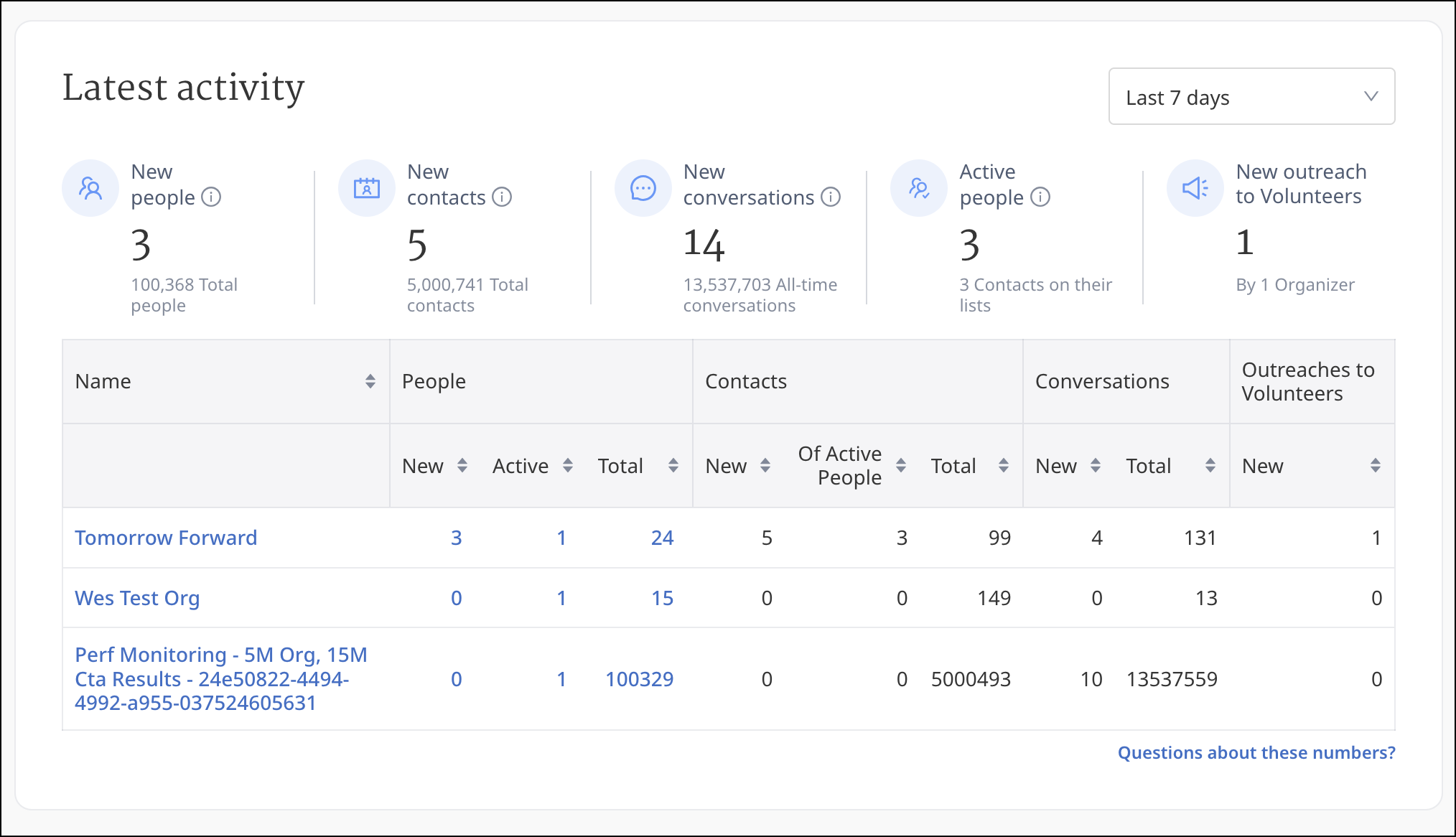Image resolution: width=1456 pixels, height=837 pixels.
Task: Click the megaphone outreach icon
Action: [x=1195, y=188]
